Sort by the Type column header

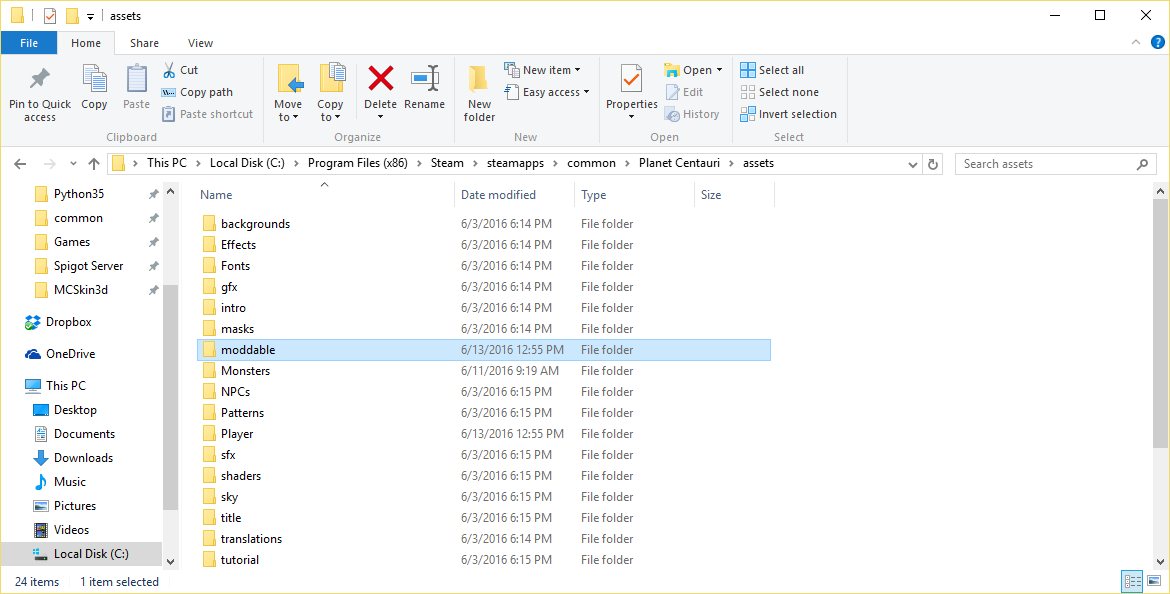coord(594,195)
